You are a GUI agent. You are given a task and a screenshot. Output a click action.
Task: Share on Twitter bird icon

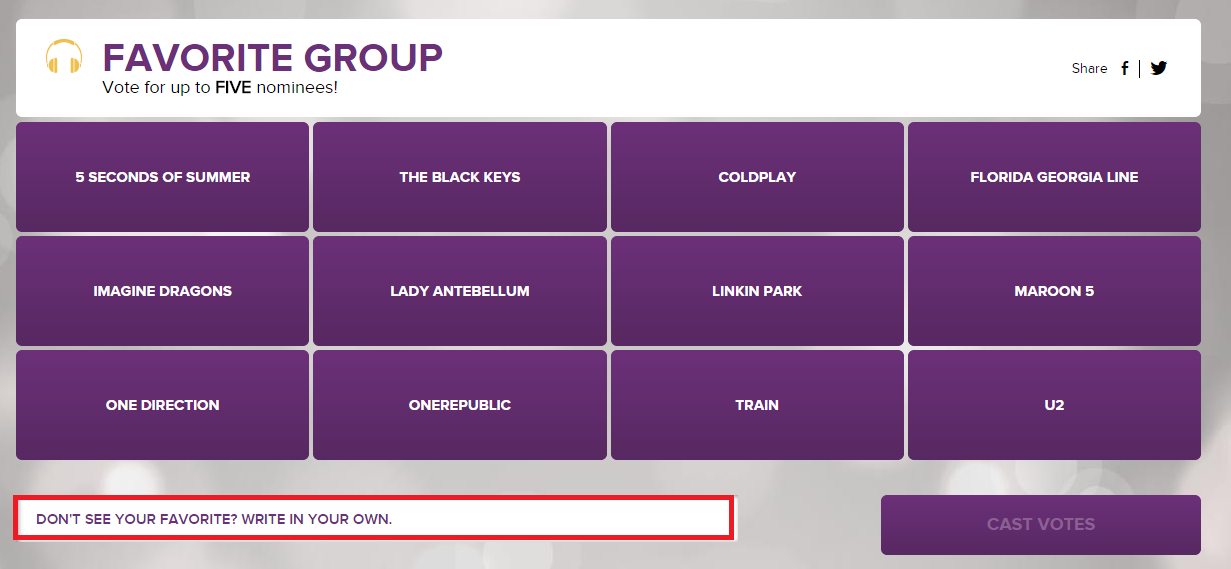pos(1158,68)
